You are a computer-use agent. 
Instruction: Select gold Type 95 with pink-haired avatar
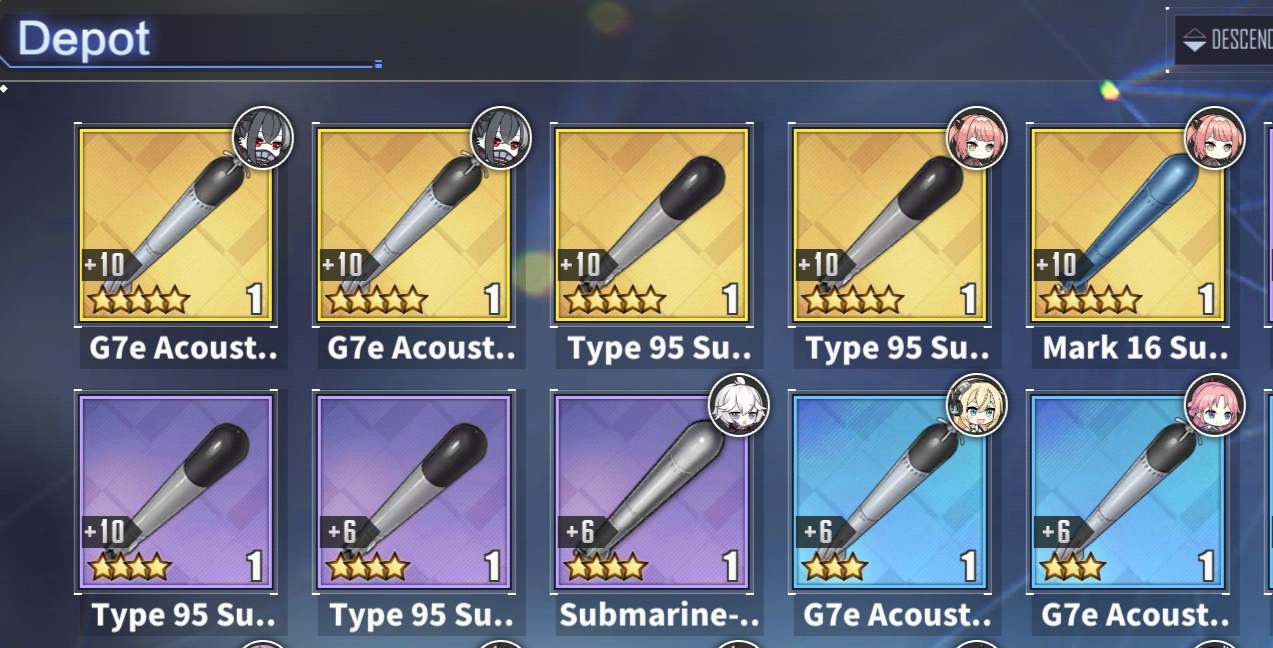(x=890, y=225)
